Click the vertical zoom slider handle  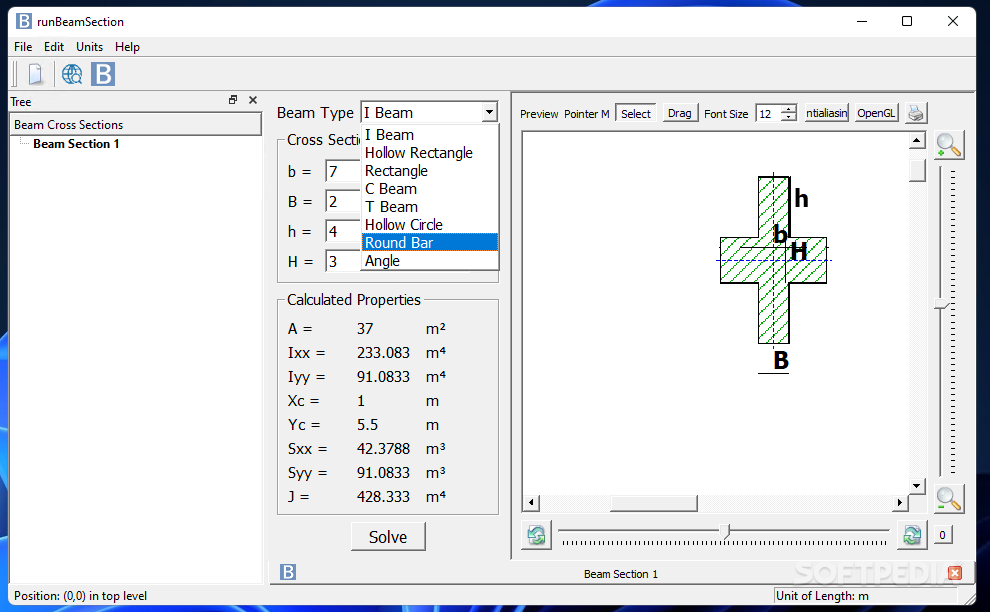coord(941,305)
